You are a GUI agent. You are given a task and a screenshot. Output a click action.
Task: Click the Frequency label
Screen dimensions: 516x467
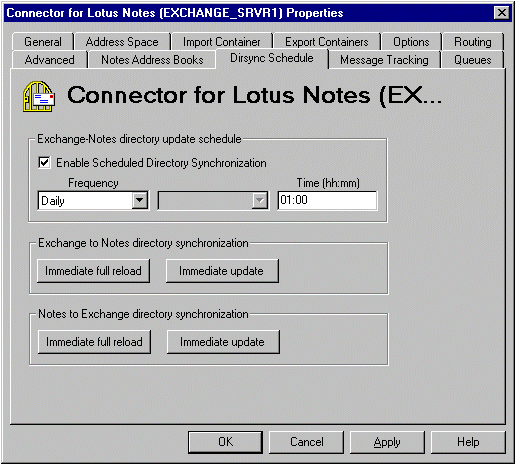click(x=93, y=183)
